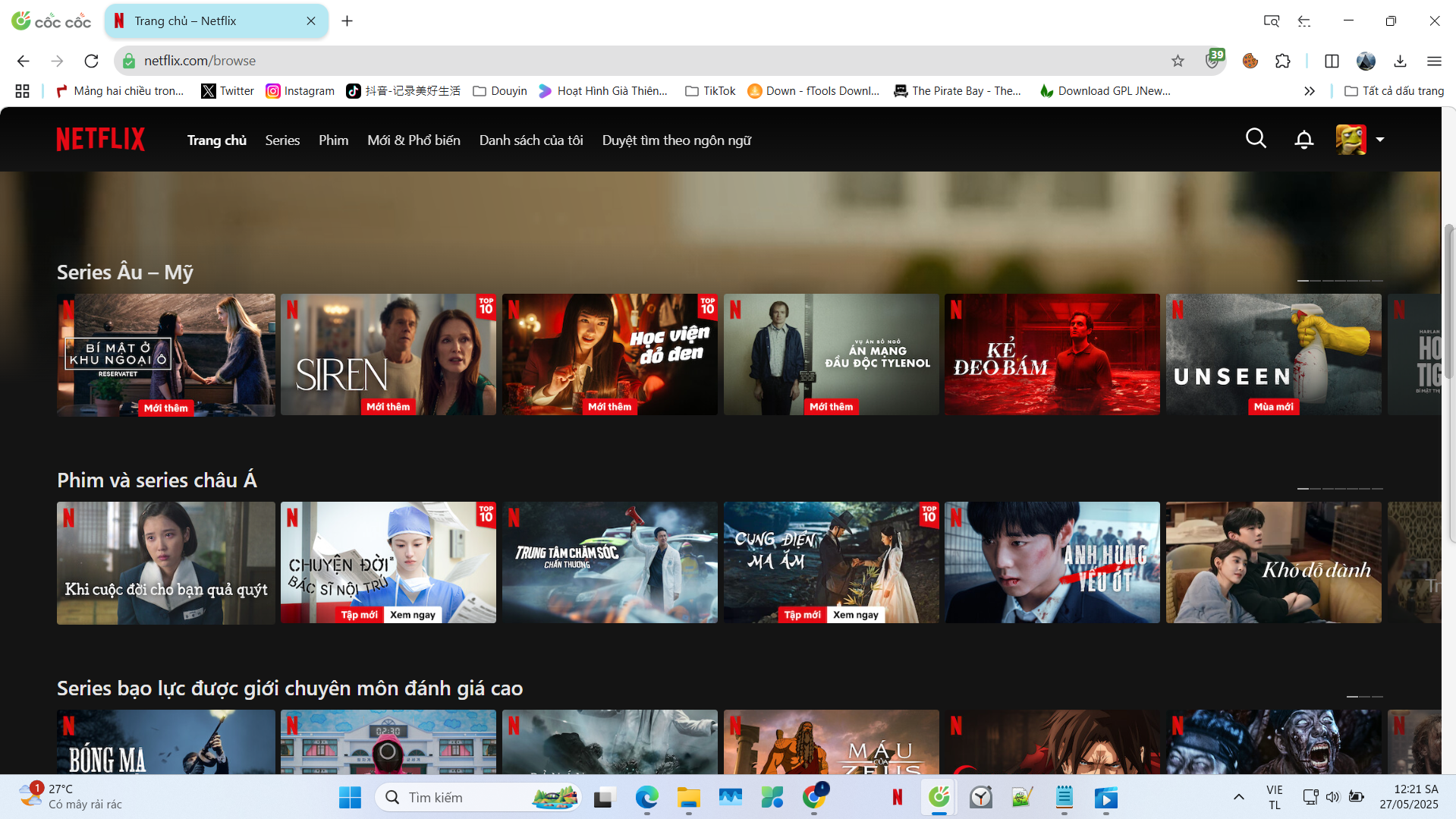Open Microsoft Edge from taskbar
This screenshot has height=819, width=1456.
(x=646, y=798)
